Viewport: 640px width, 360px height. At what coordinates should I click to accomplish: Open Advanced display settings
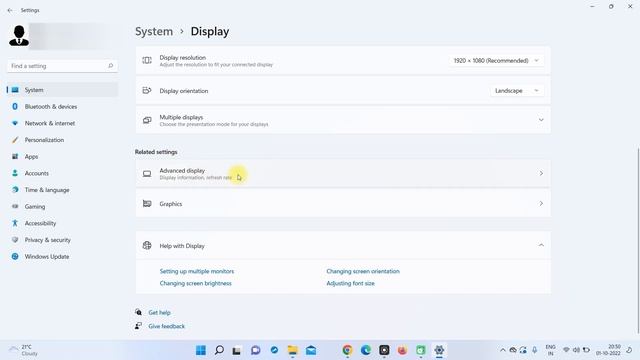coord(343,173)
